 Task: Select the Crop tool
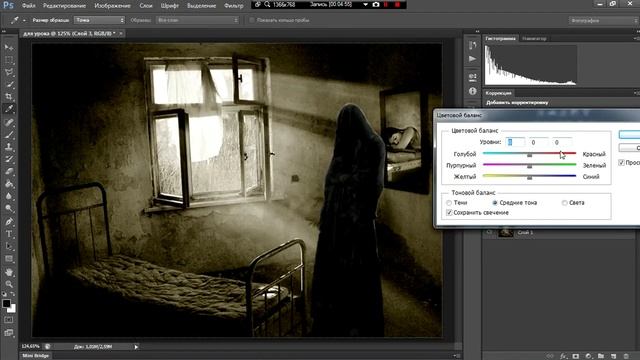(x=9, y=97)
